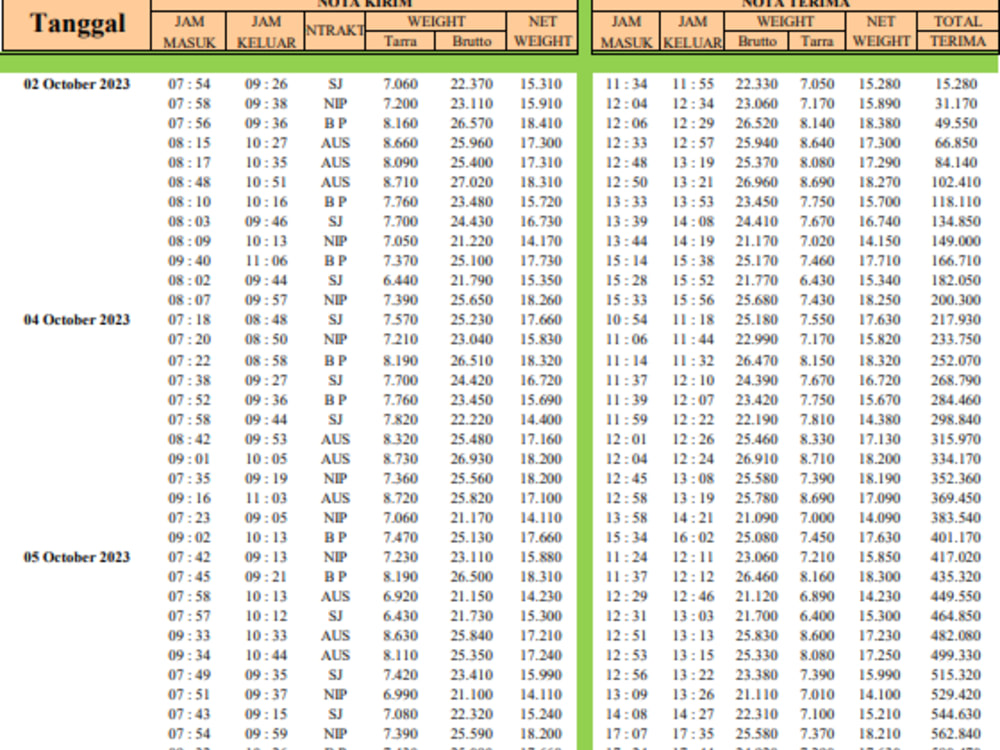Click net weight value 15.310
Image resolution: width=1000 pixels, height=750 pixels.
541,84
